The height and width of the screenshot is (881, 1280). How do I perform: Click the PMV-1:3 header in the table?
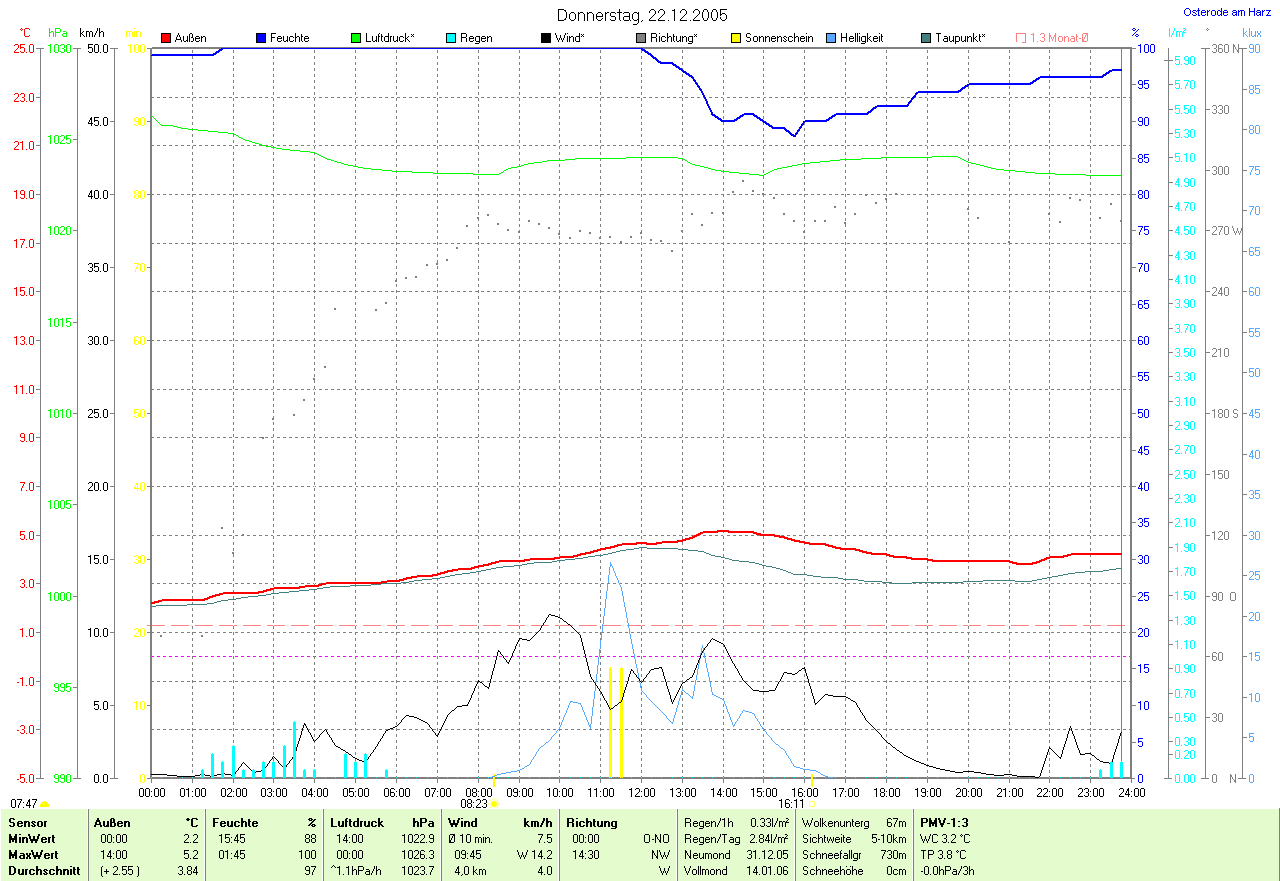[944, 823]
